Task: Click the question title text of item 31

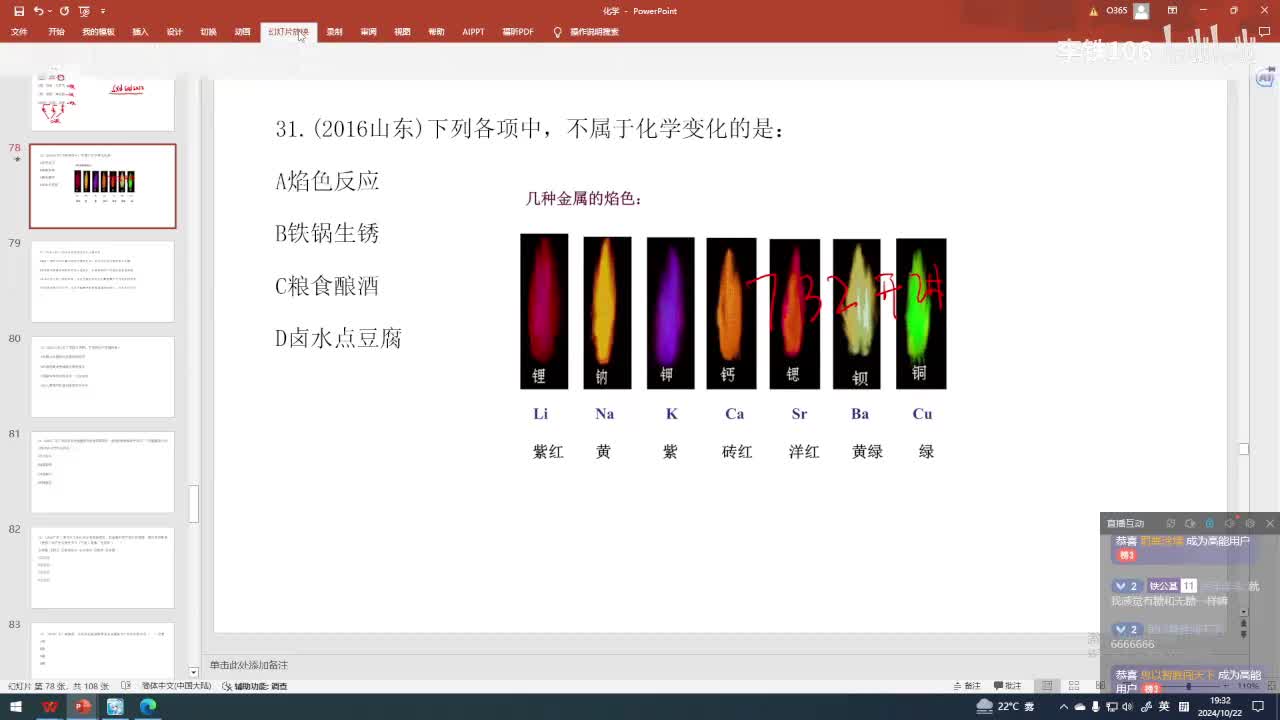Action: (x=530, y=129)
